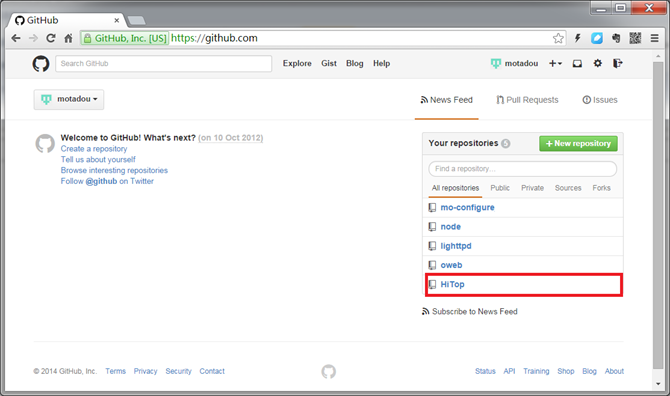This screenshot has width=670, height=396.
Task: Click the secure lock GitHub, Inc. badge
Action: (x=125, y=38)
